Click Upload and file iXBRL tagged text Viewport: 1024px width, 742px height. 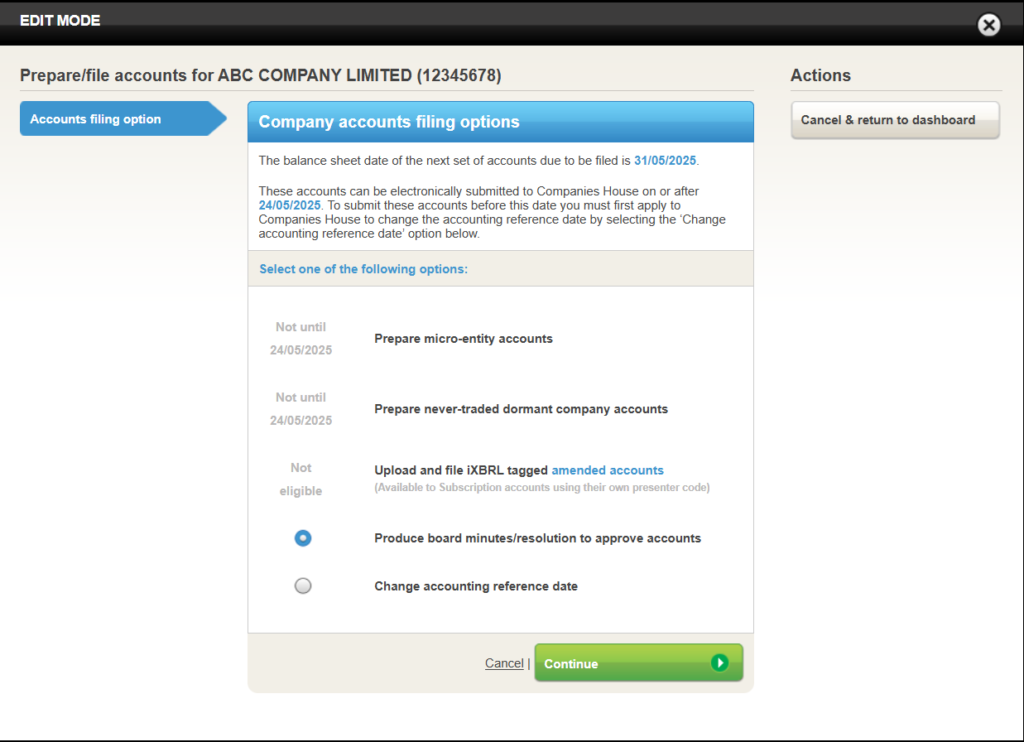[x=461, y=470]
